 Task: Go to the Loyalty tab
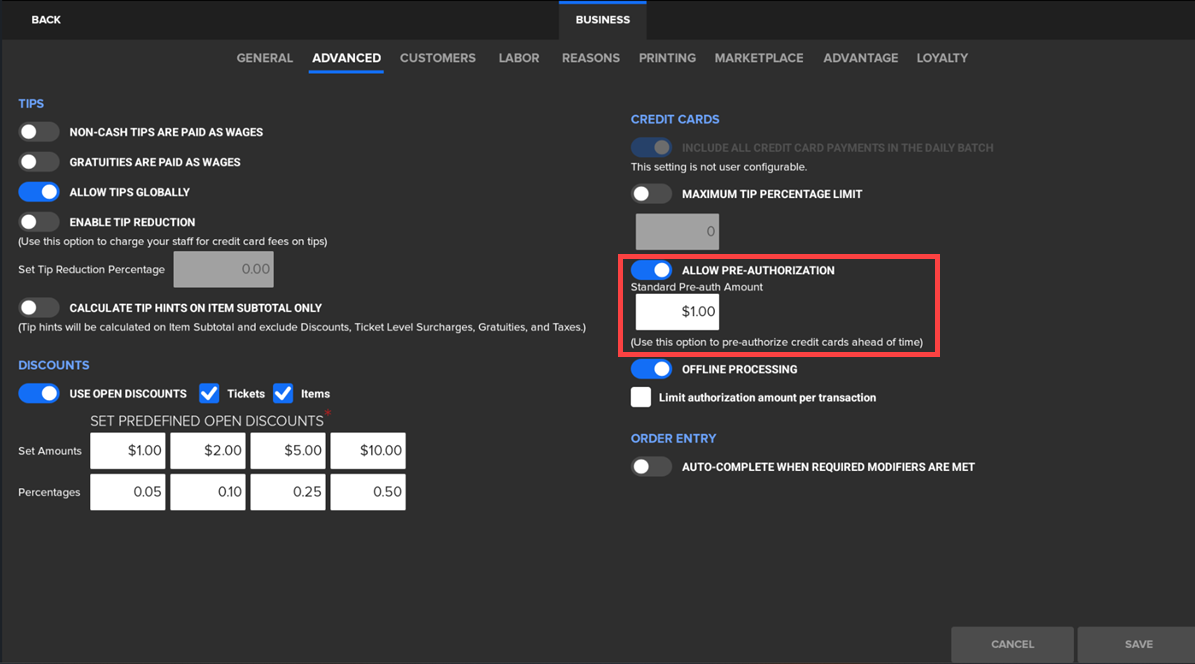pyautogui.click(x=942, y=58)
